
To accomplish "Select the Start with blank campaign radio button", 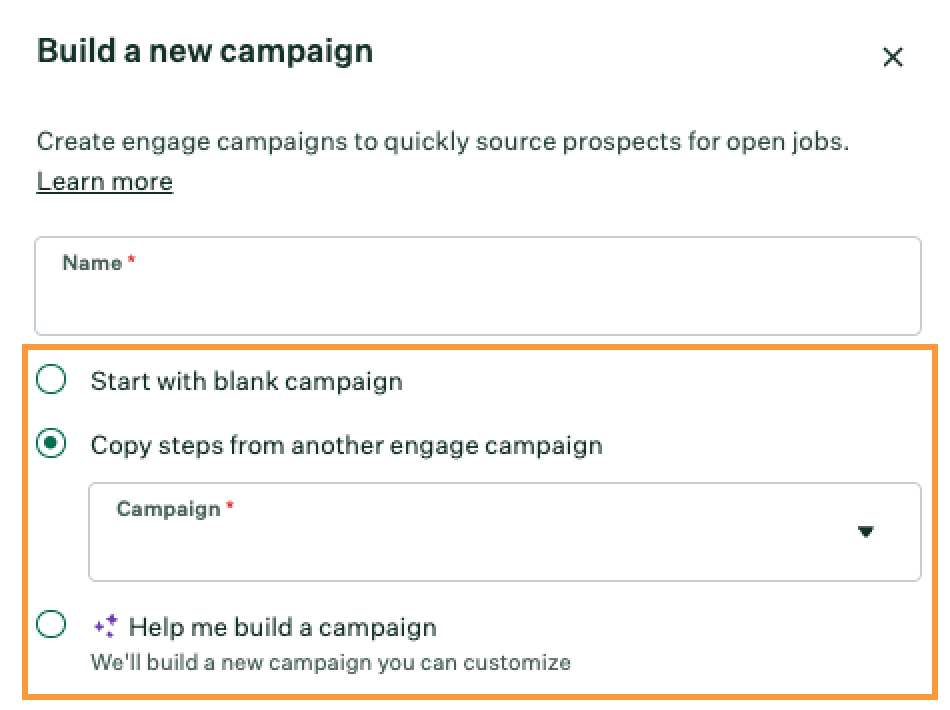I will (51, 380).
